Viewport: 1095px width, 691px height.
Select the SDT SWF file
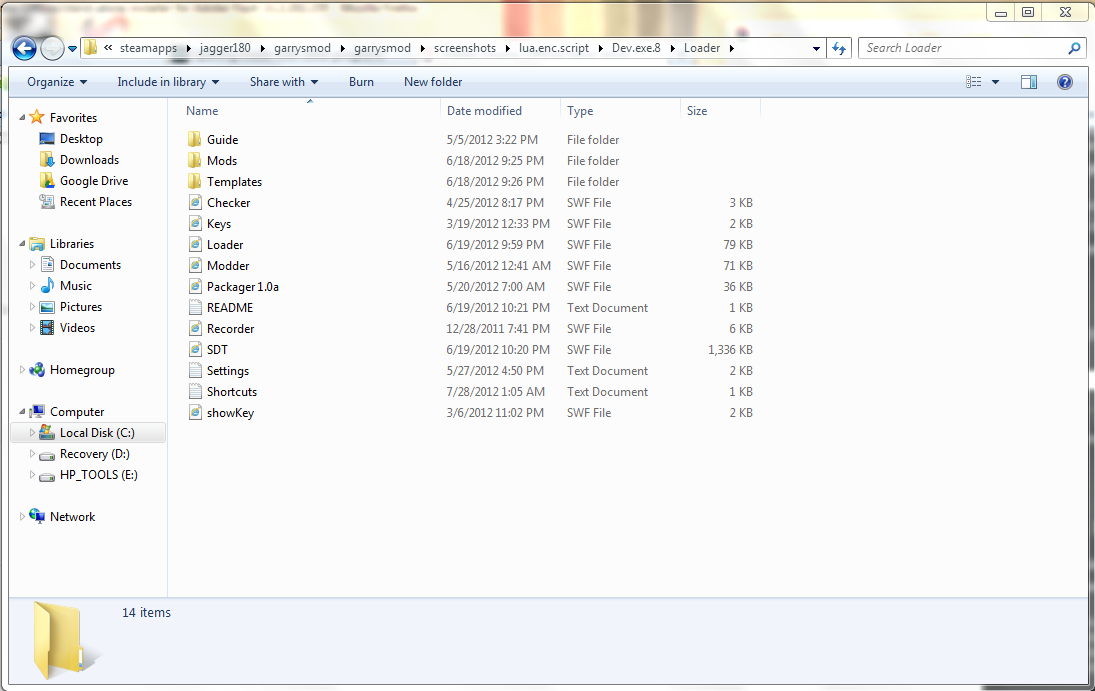pyautogui.click(x=217, y=350)
